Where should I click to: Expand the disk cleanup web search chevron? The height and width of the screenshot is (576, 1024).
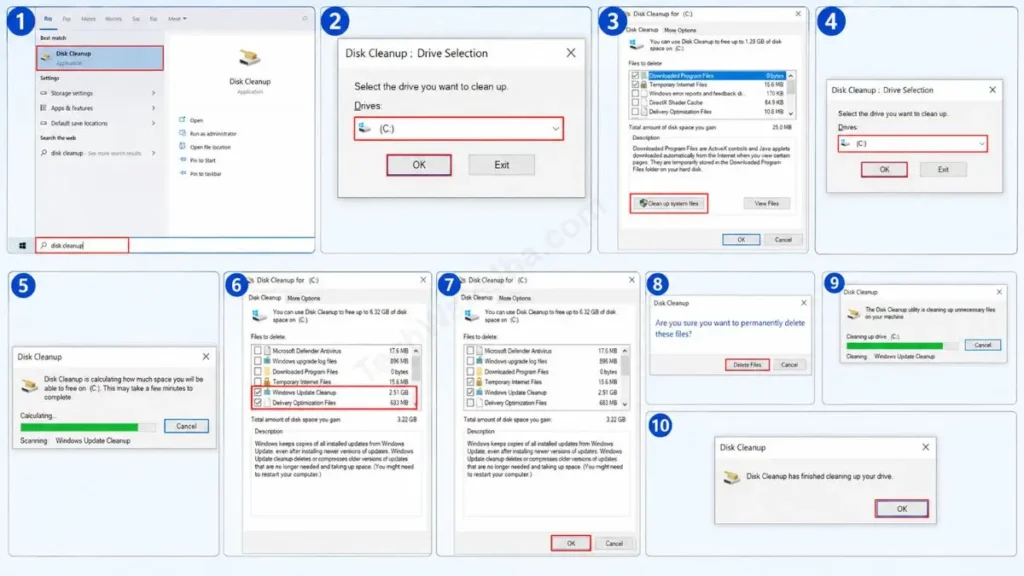[153, 153]
